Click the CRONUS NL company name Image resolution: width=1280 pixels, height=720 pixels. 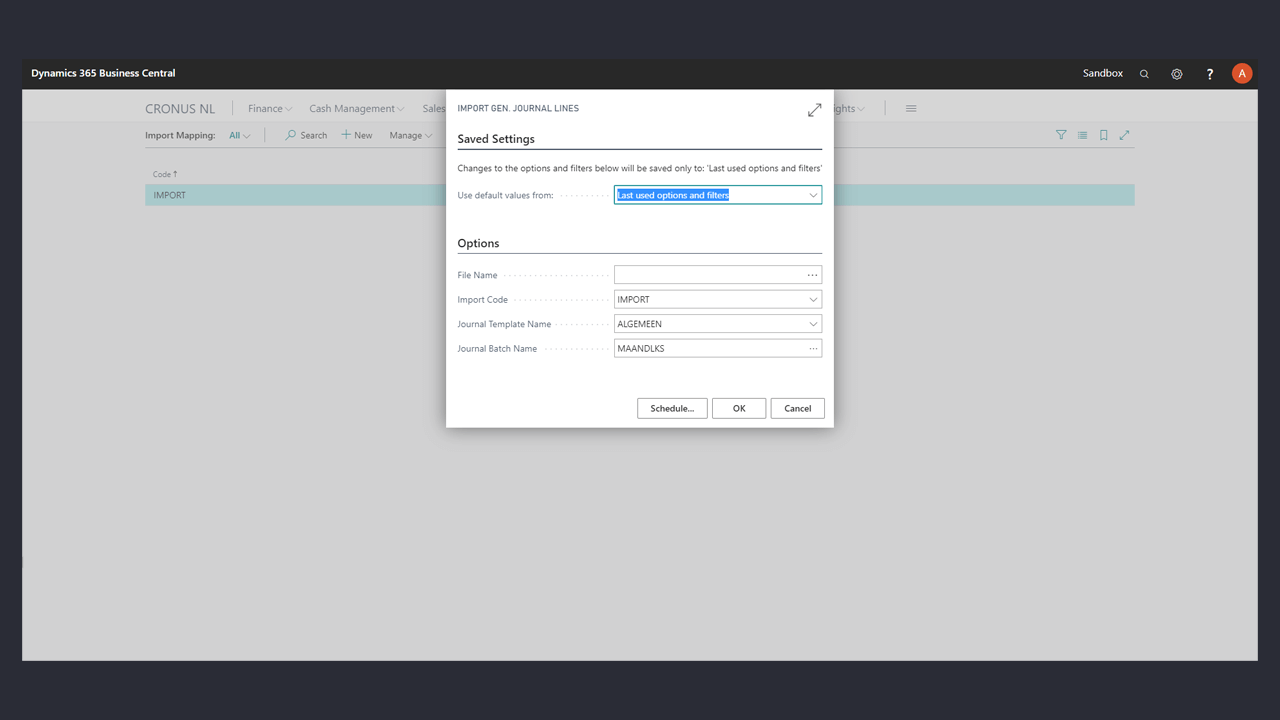pos(180,108)
